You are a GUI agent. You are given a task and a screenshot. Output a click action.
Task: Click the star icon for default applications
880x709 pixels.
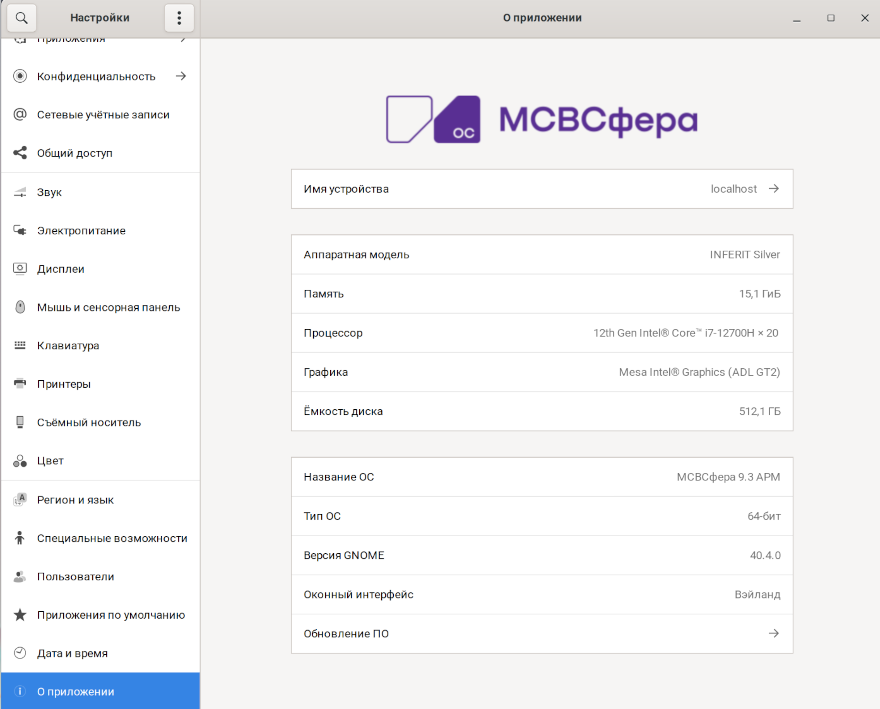[20, 615]
